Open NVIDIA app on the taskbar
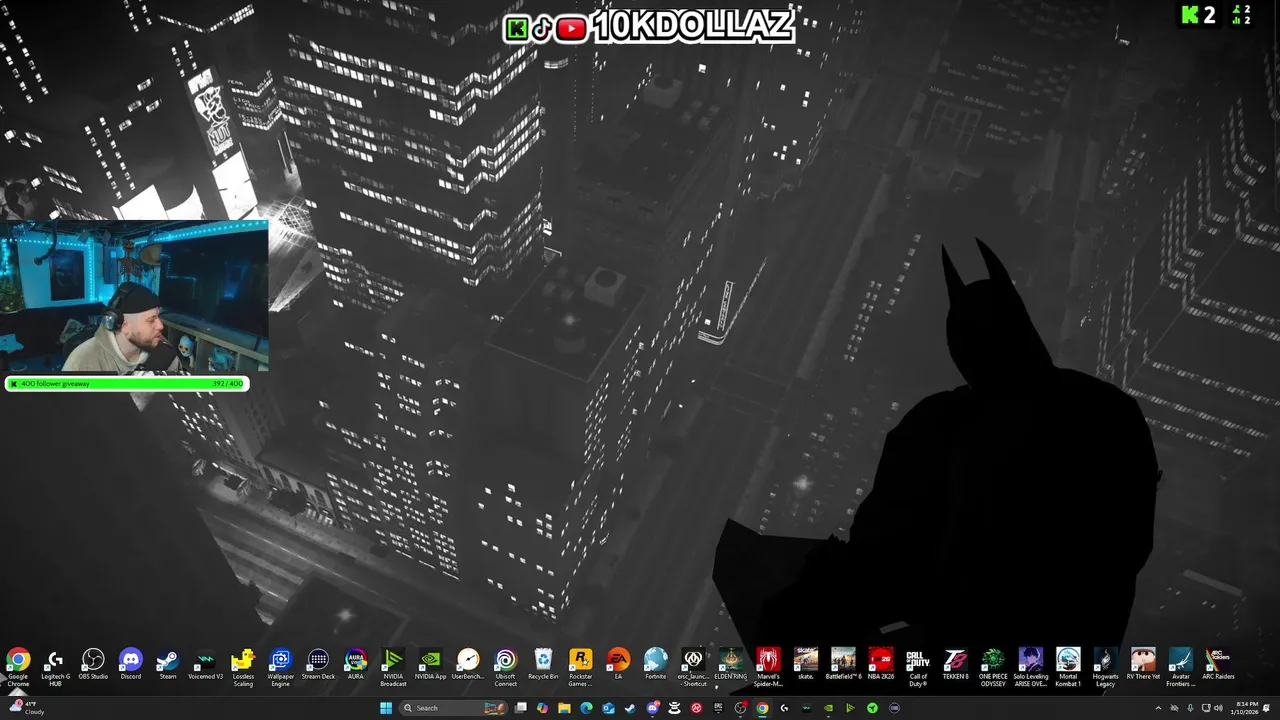Viewport: 1280px width, 720px height. [x=829, y=708]
